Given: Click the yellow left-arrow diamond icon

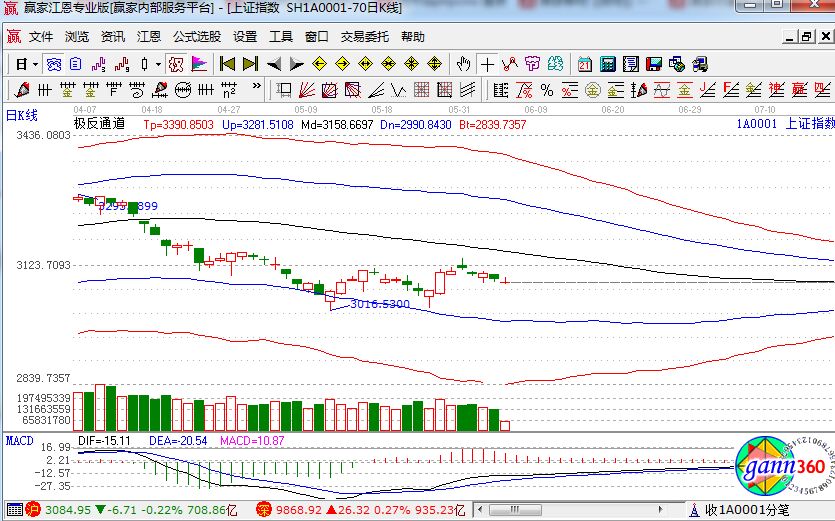Looking at the screenshot, I should [319, 64].
